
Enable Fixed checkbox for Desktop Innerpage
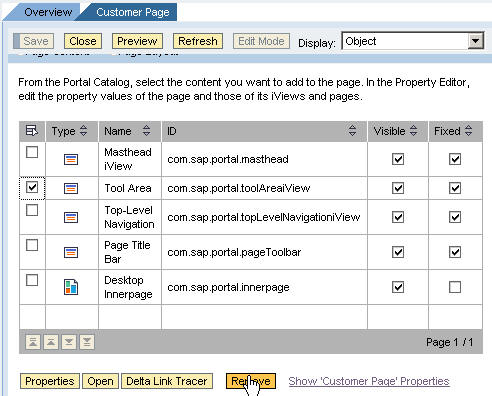(455, 287)
